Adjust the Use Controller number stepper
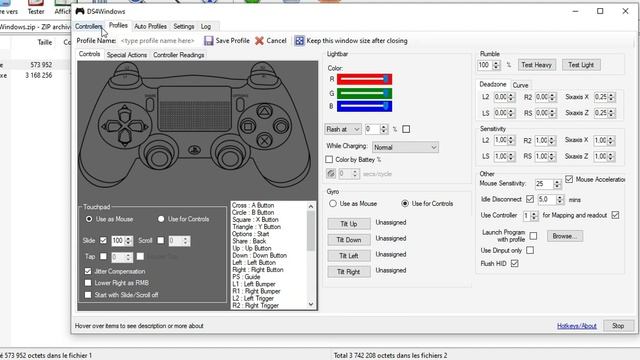640x360 pixels. 534,216
